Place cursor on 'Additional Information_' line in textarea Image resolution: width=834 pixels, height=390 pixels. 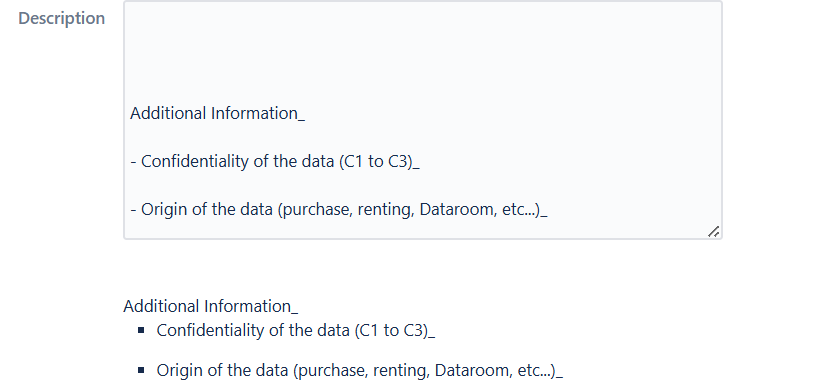pyautogui.click(x=218, y=113)
